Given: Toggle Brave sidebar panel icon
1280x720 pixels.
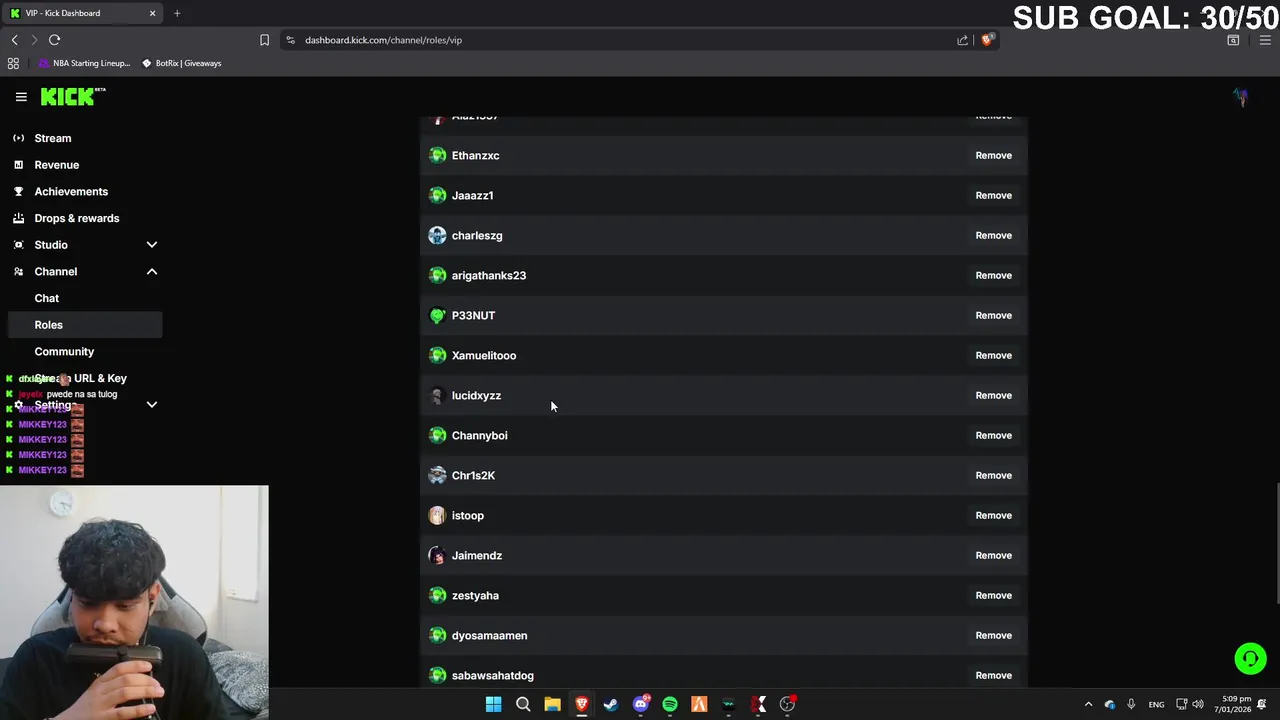Looking at the screenshot, I should tap(1233, 40).
